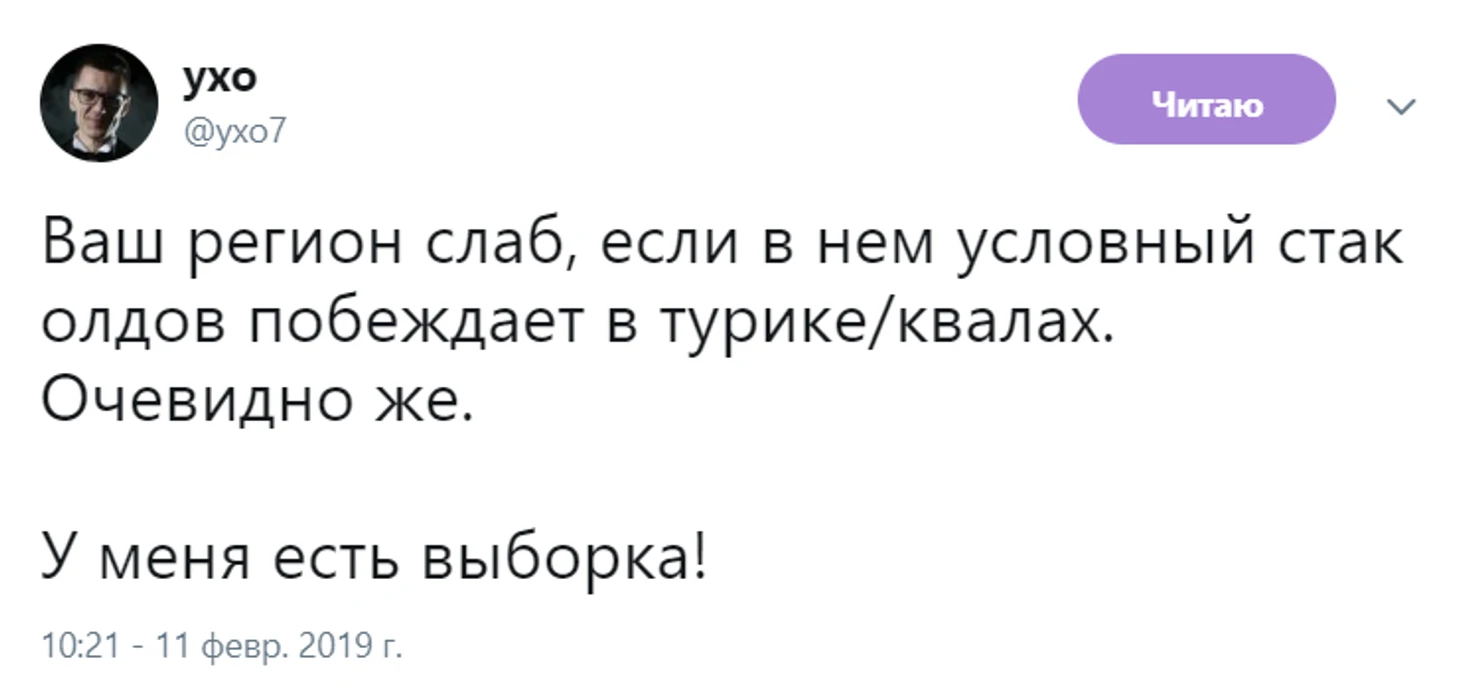Screen dimensions: 1460x694
Task: Click the word Очевидно in the tweet
Action: point(196,405)
